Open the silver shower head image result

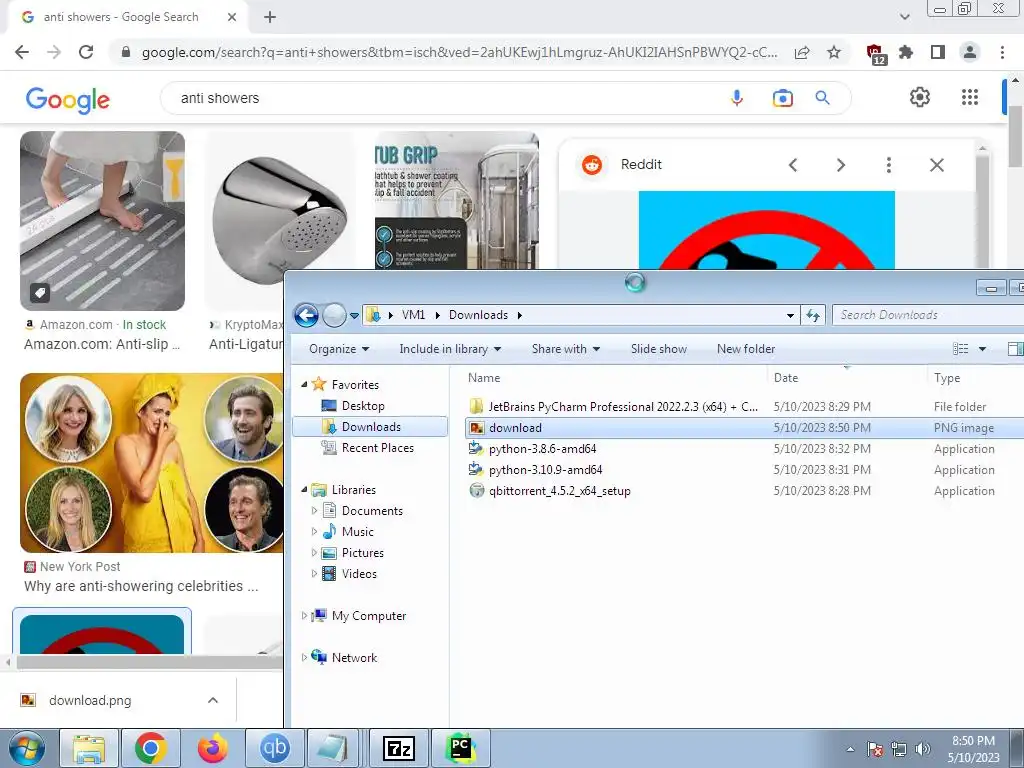coord(280,221)
